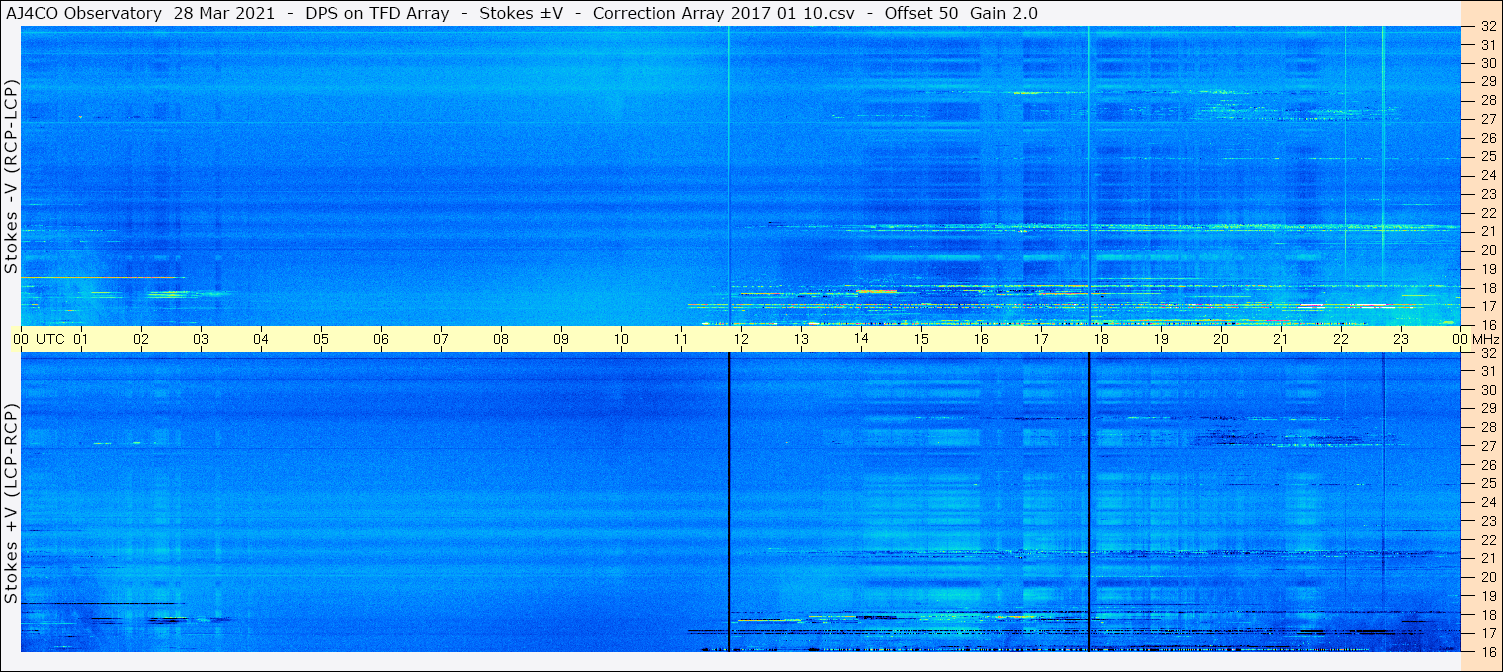The width and height of the screenshot is (1503, 672).
Task: Select the 18 hour tick label on time axis
Action: 1101,340
